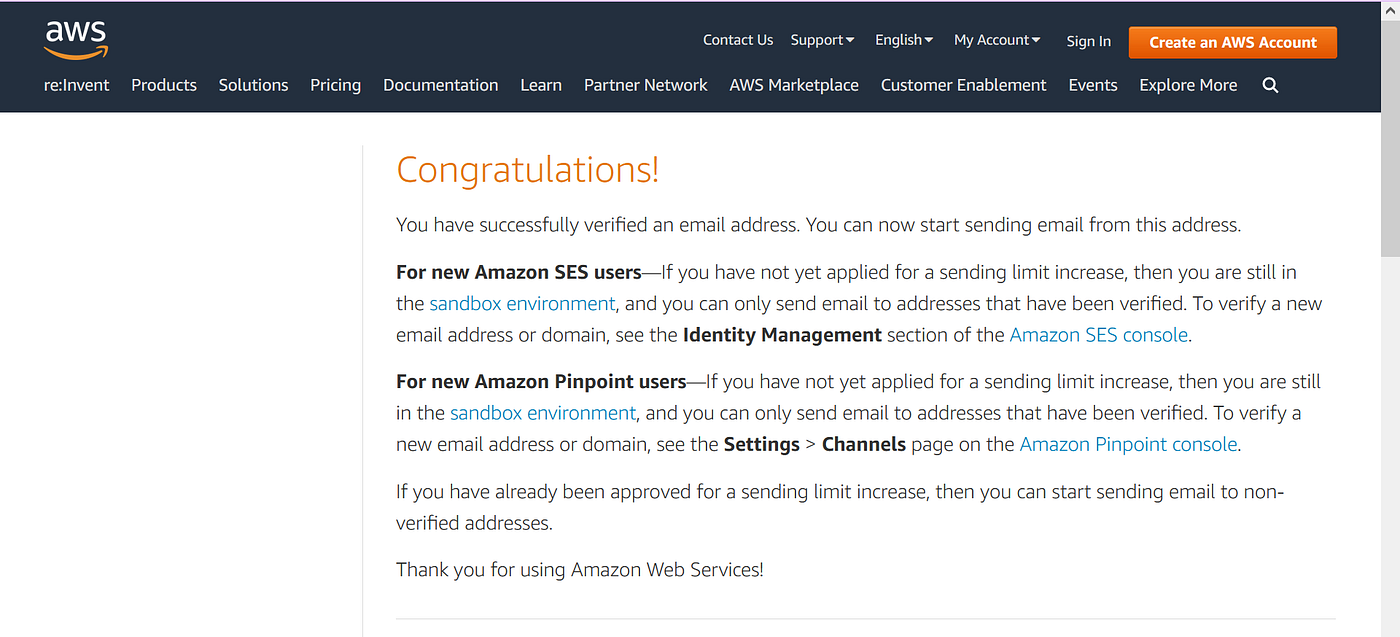This screenshot has height=637, width=1400.
Task: Click the Create an AWS Account button
Action: coord(1232,42)
